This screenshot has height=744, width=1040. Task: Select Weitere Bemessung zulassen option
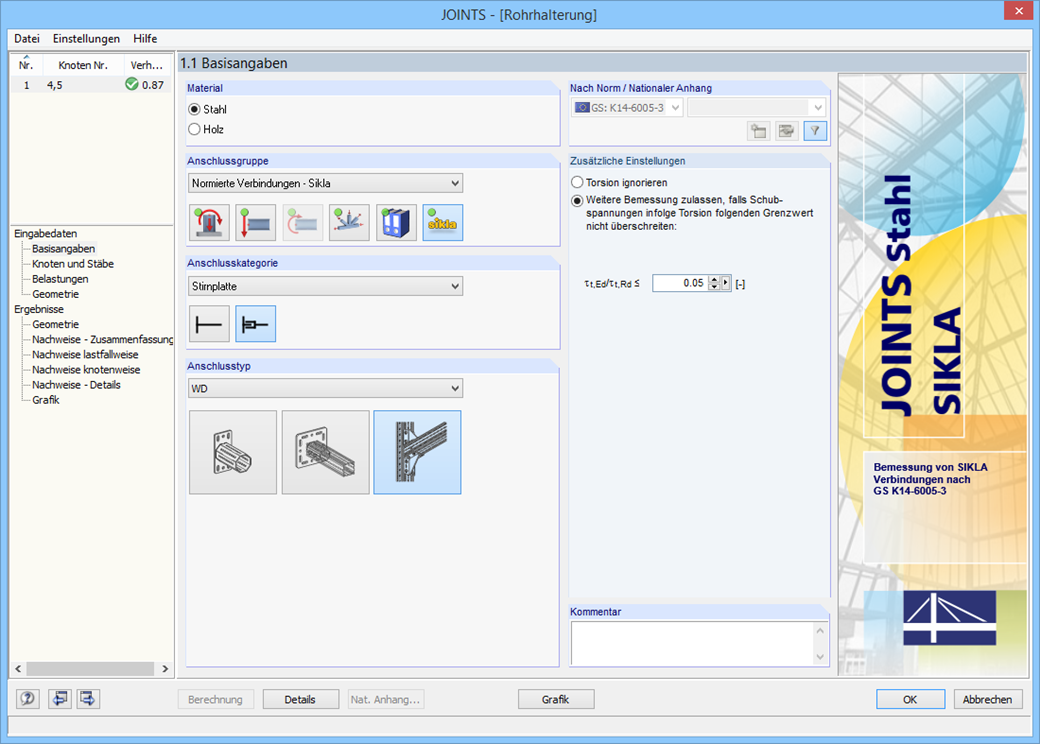577,200
